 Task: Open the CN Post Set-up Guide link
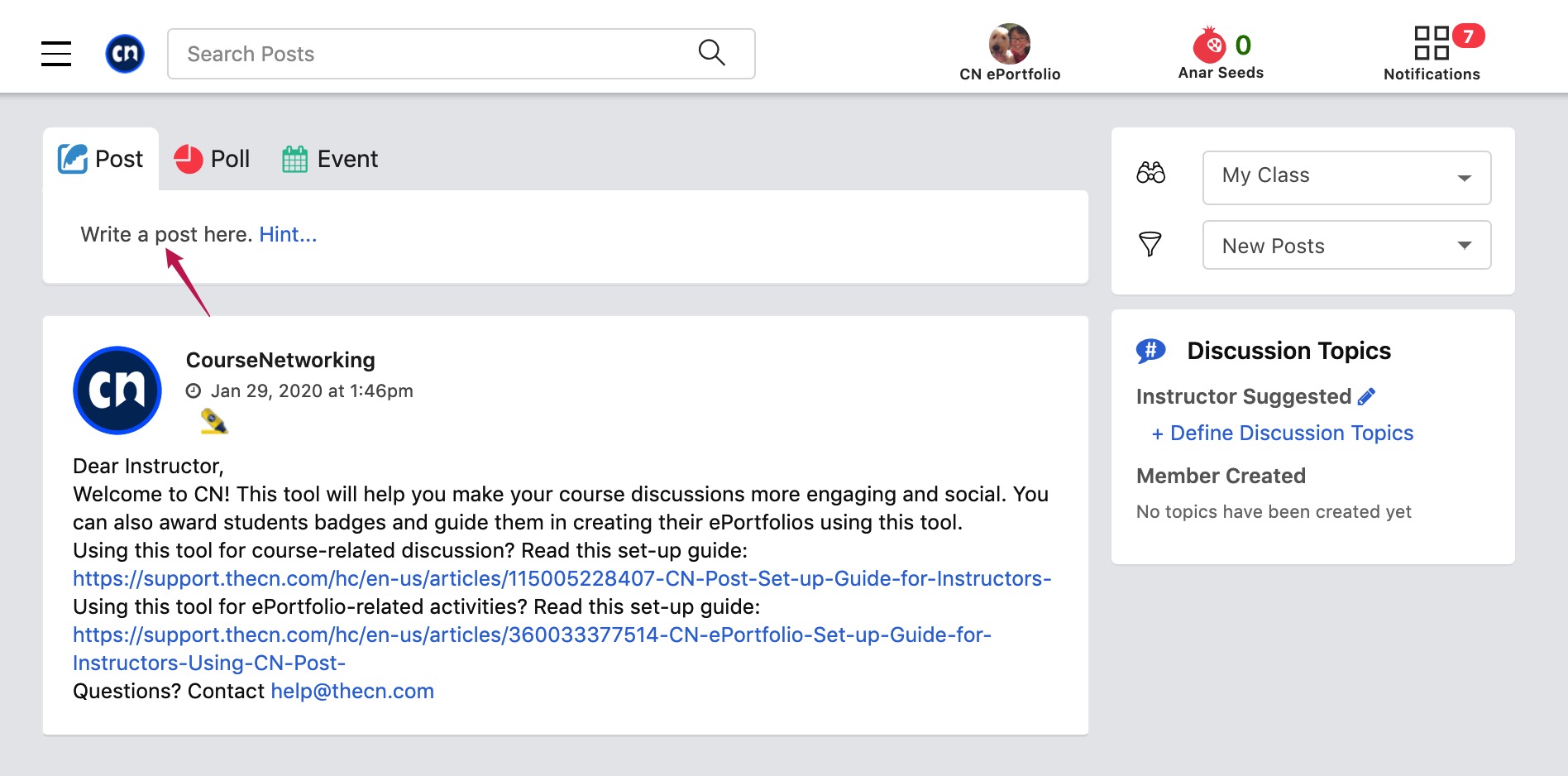562,578
